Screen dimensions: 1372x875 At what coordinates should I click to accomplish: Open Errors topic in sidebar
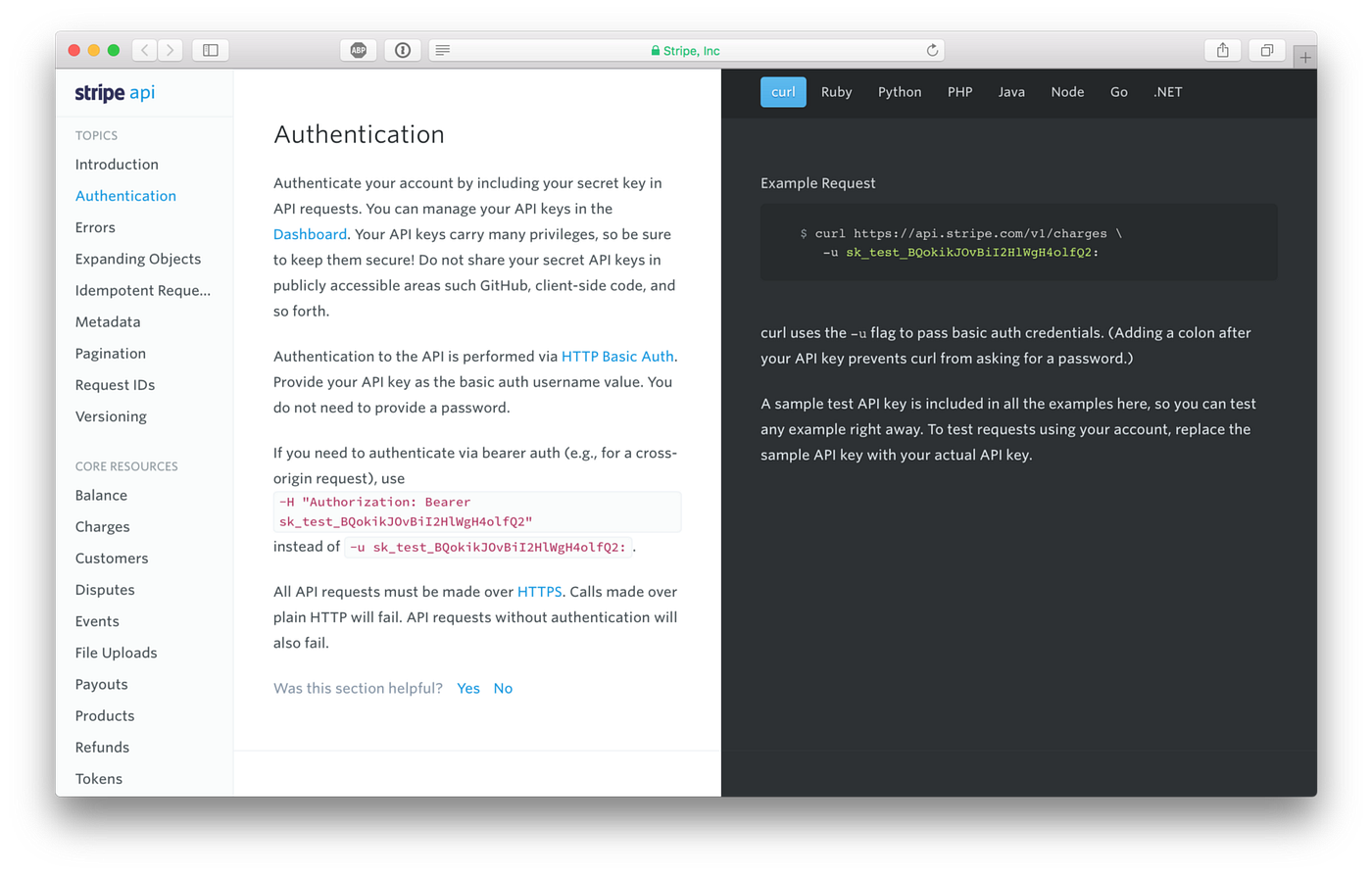point(95,227)
